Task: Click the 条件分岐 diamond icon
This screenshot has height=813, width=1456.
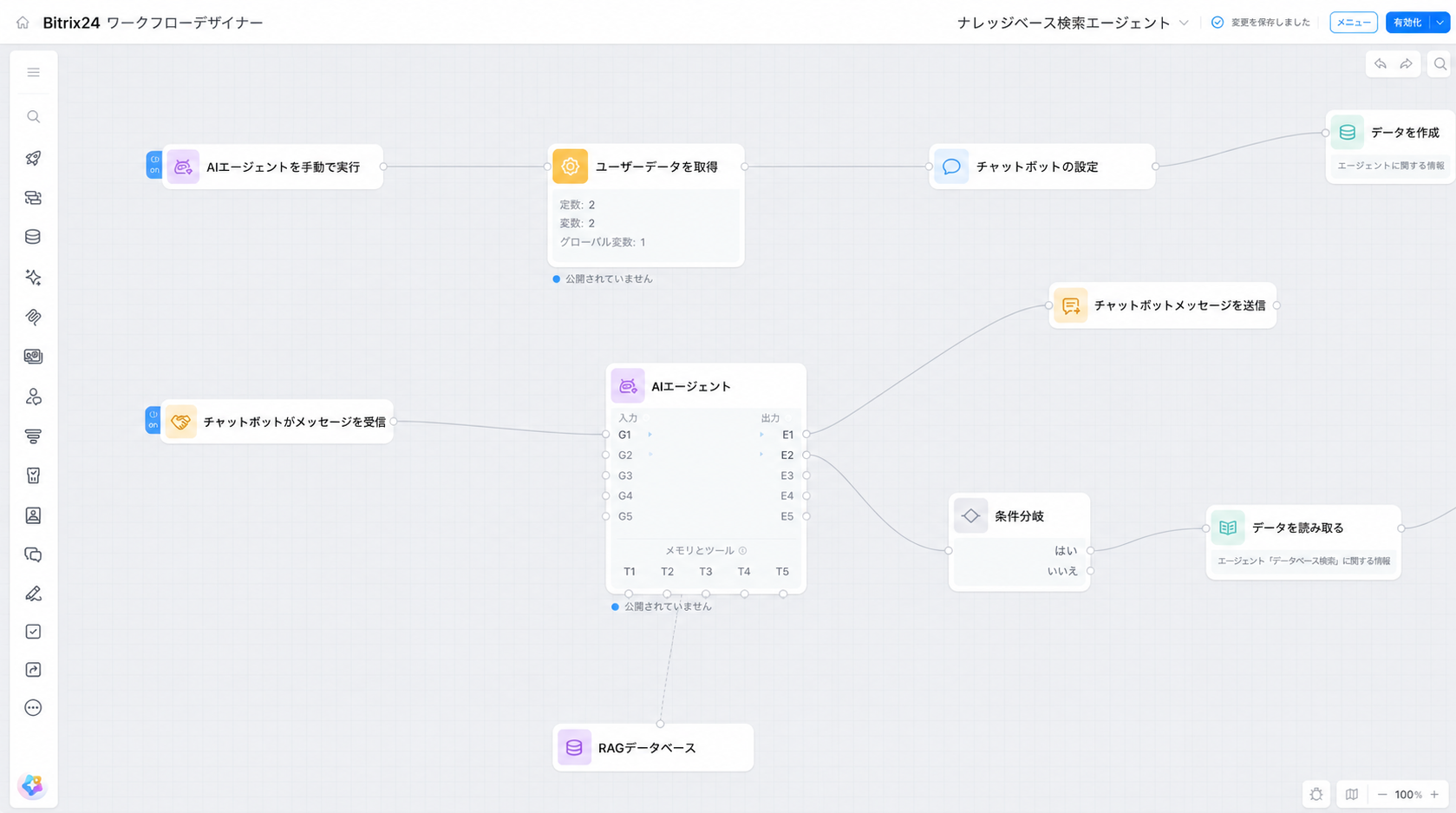Action: 970,515
